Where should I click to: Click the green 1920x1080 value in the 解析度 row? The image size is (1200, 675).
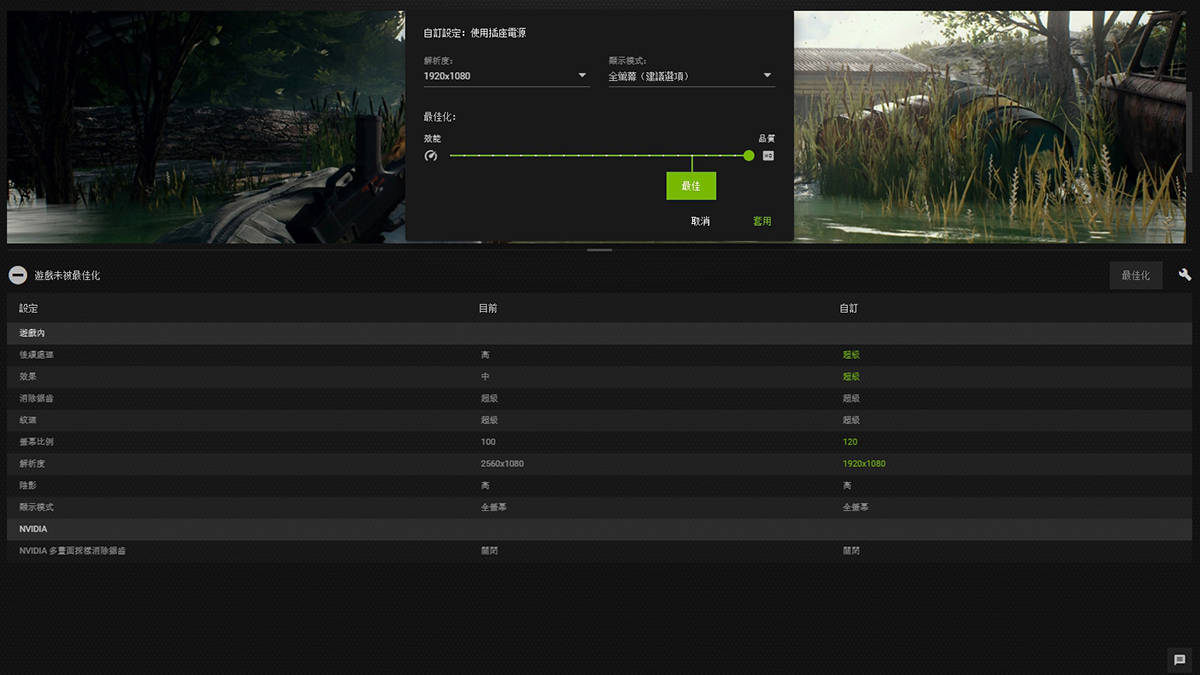tap(864, 464)
